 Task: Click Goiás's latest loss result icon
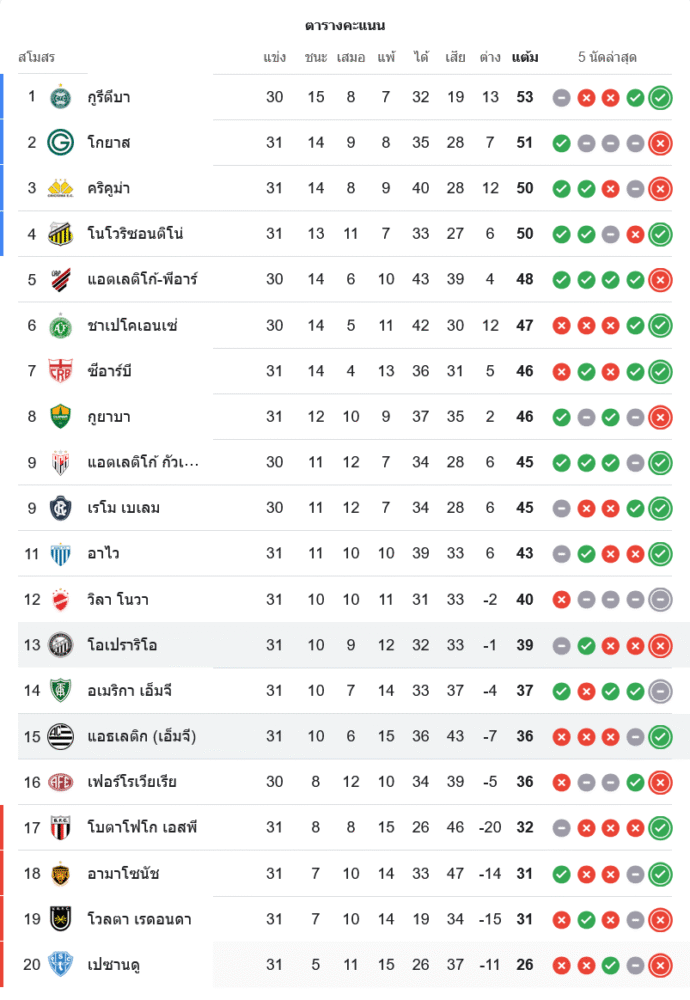(x=660, y=143)
